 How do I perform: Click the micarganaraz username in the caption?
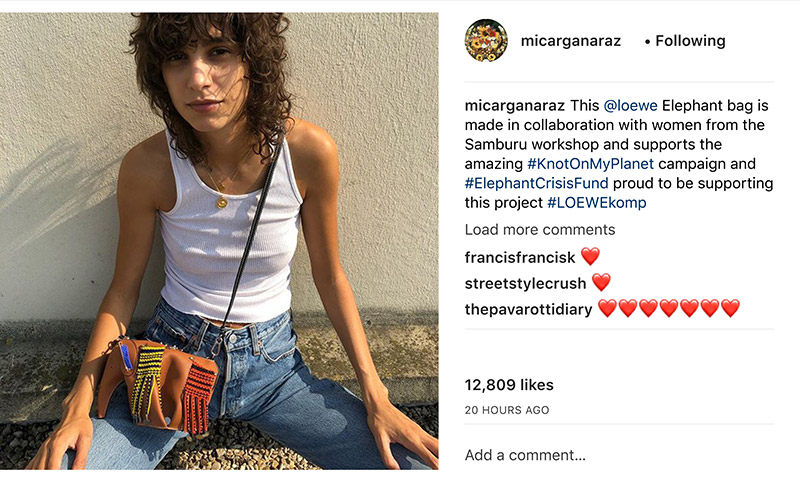coord(515,105)
